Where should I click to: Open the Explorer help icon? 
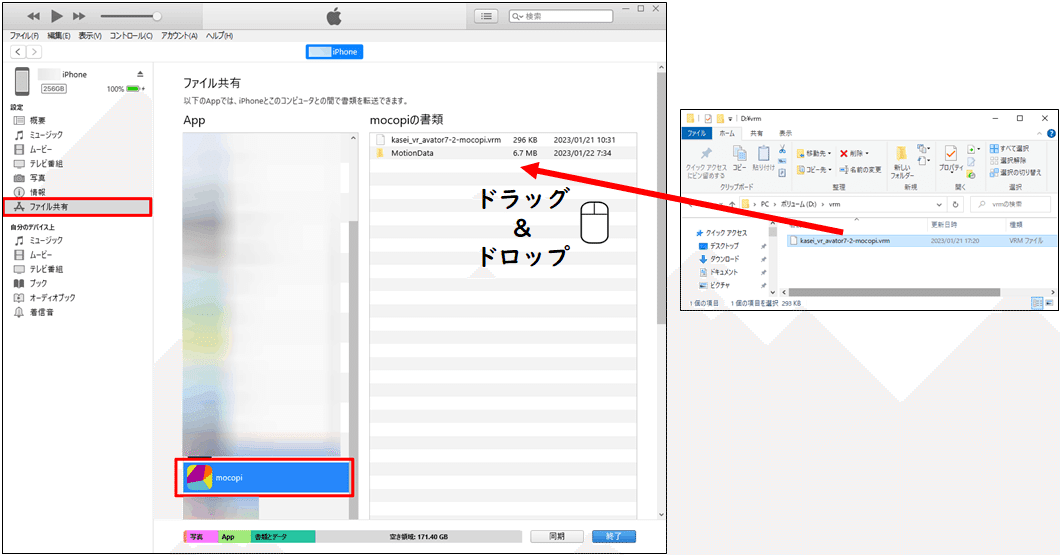tap(1051, 133)
